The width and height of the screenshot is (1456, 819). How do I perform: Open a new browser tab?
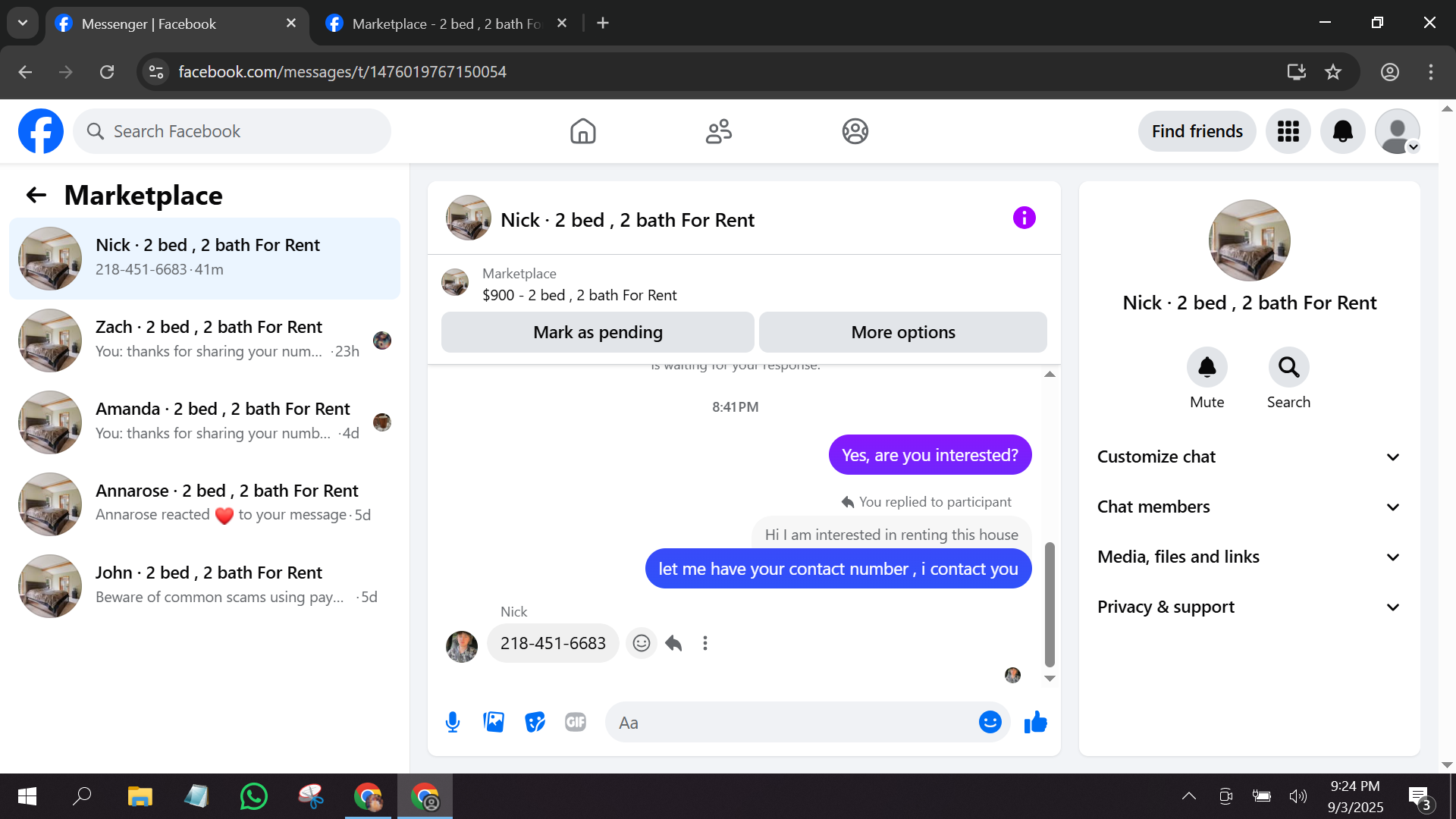pyautogui.click(x=603, y=24)
